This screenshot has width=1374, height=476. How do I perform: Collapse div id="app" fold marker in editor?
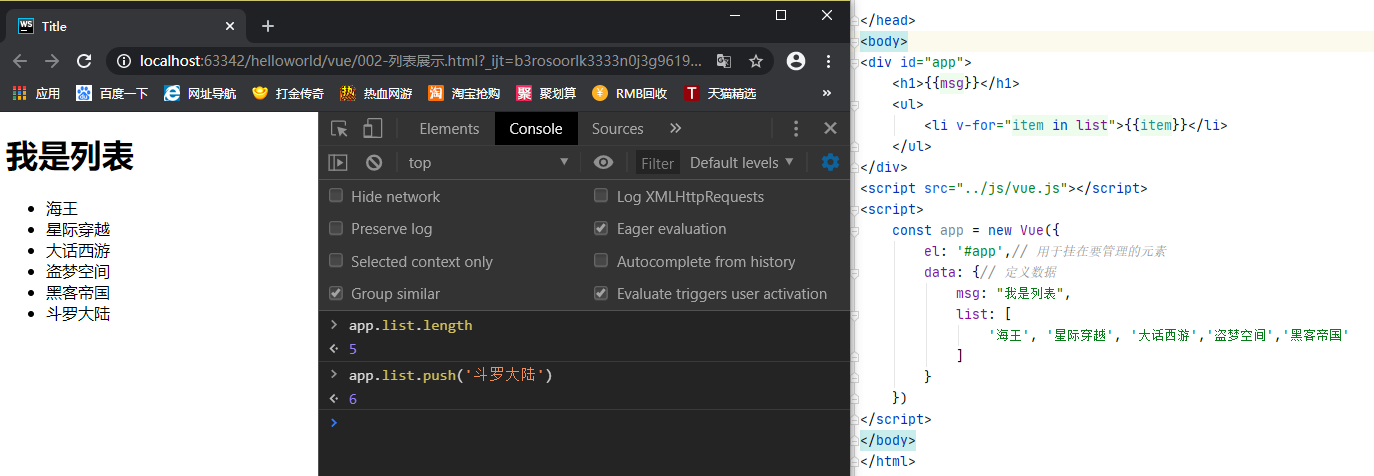click(x=855, y=62)
